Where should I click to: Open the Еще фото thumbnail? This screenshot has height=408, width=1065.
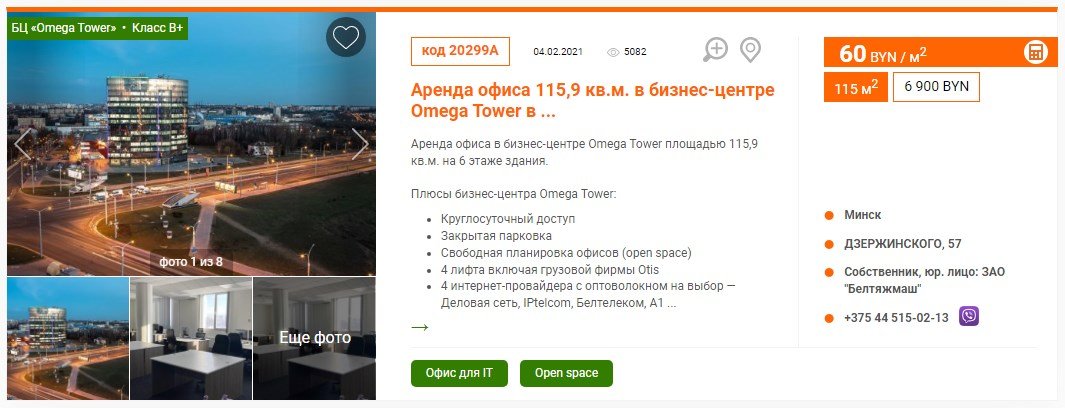314,338
